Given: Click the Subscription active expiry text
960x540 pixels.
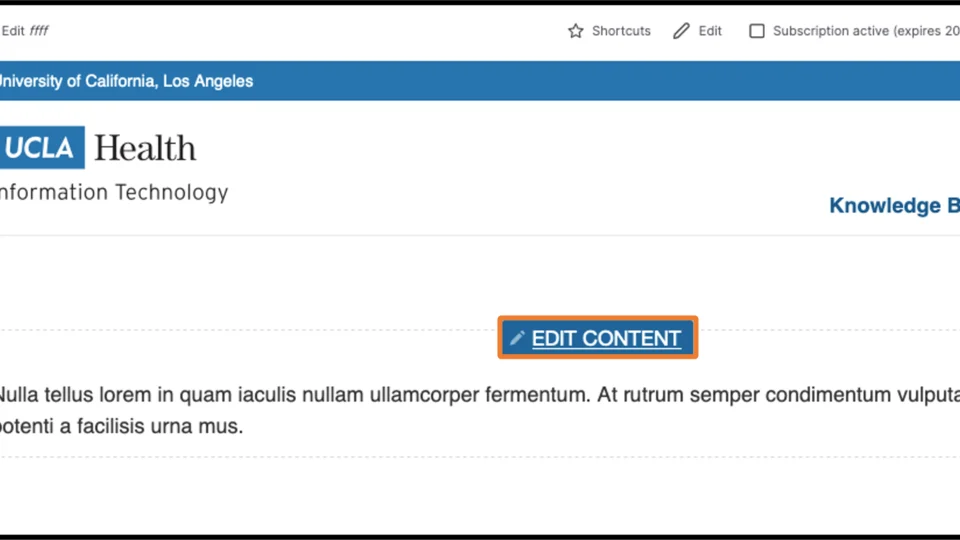Looking at the screenshot, I should 866,31.
